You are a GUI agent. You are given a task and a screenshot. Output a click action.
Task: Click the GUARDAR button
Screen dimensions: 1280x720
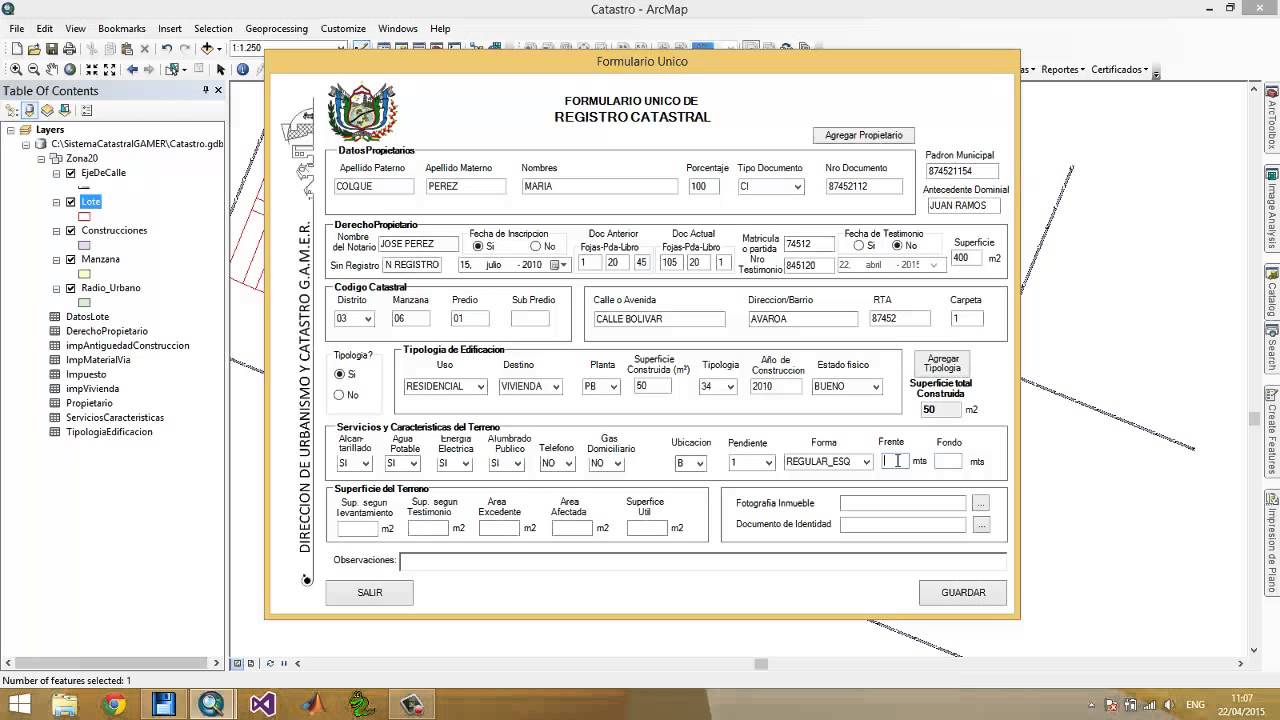pos(963,593)
